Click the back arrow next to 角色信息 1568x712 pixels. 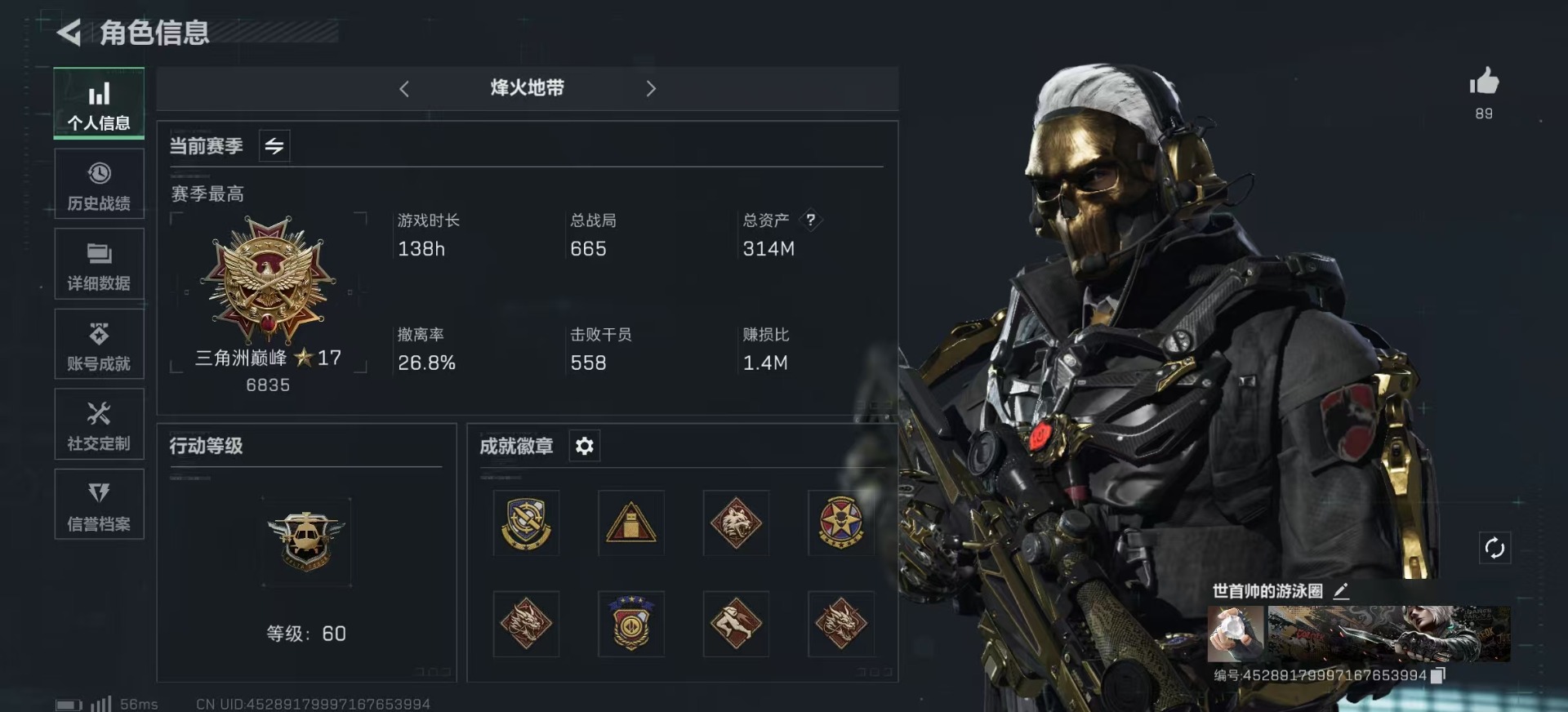69,33
